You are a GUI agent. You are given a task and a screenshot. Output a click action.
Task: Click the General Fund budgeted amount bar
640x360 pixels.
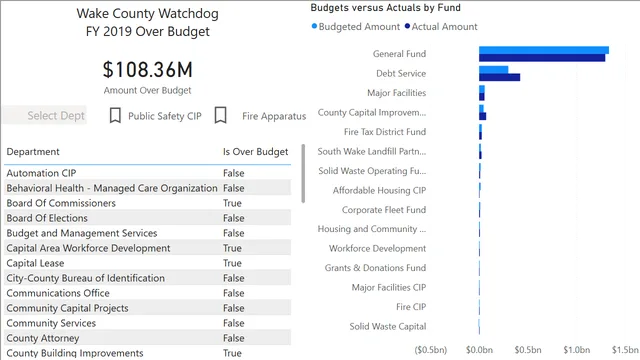coord(544,50)
